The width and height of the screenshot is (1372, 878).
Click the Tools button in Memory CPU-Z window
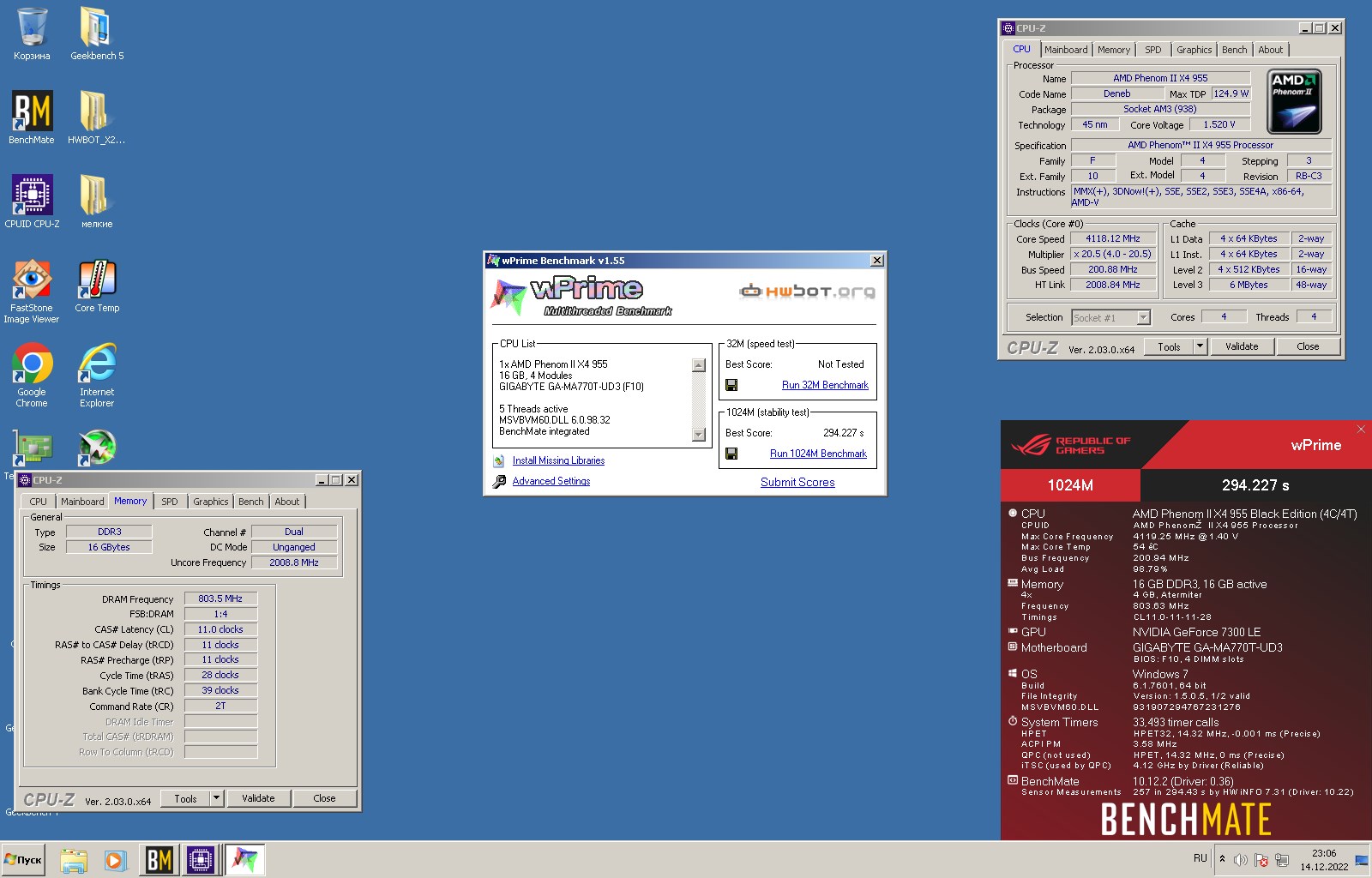click(x=186, y=798)
